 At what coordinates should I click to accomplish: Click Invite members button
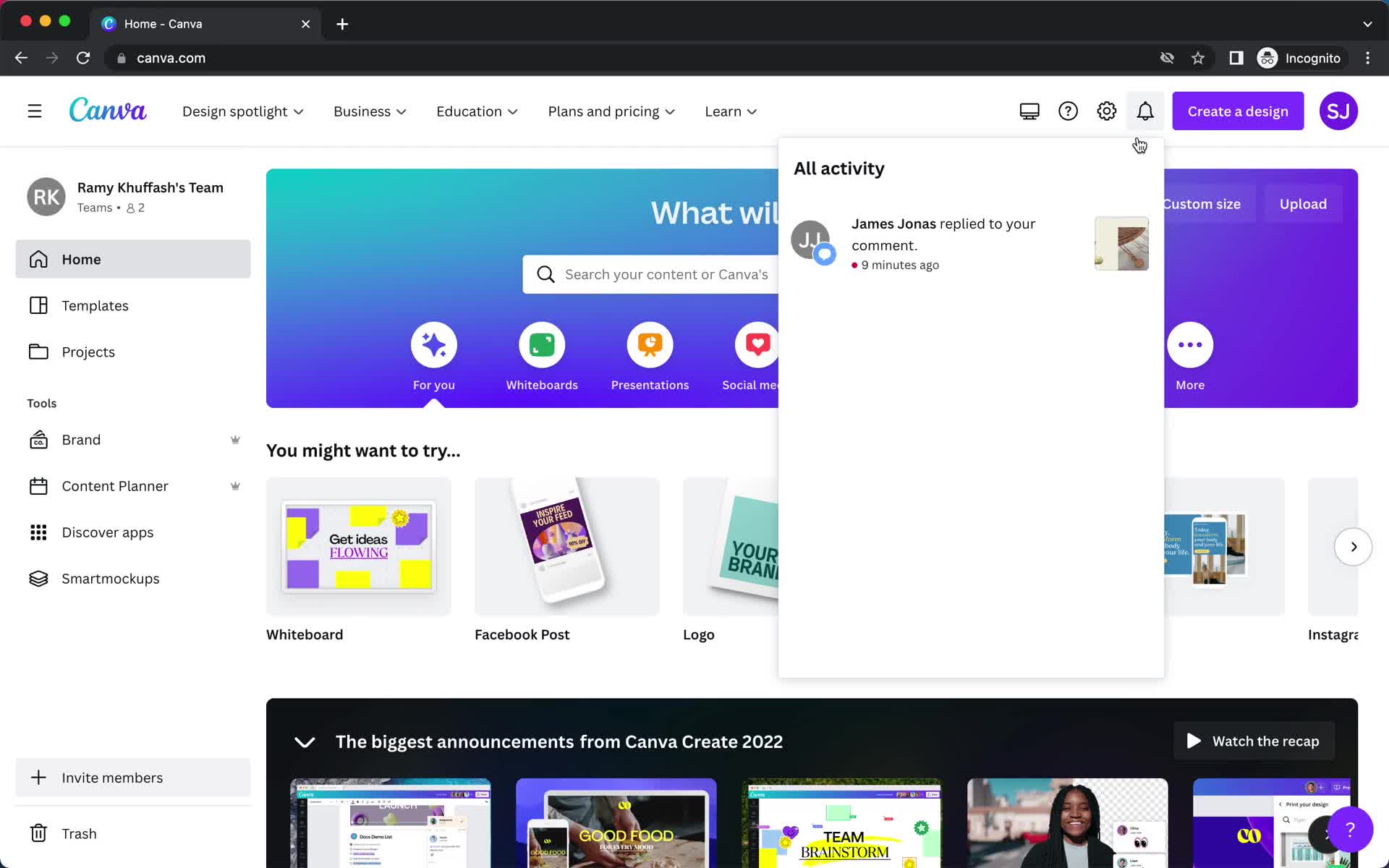[x=133, y=778]
